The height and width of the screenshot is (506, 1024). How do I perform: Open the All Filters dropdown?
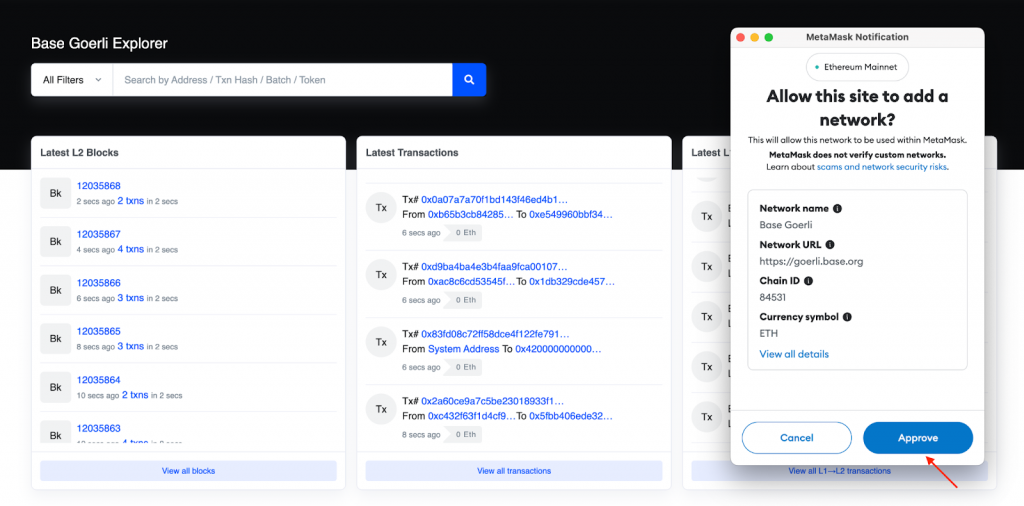(x=72, y=80)
